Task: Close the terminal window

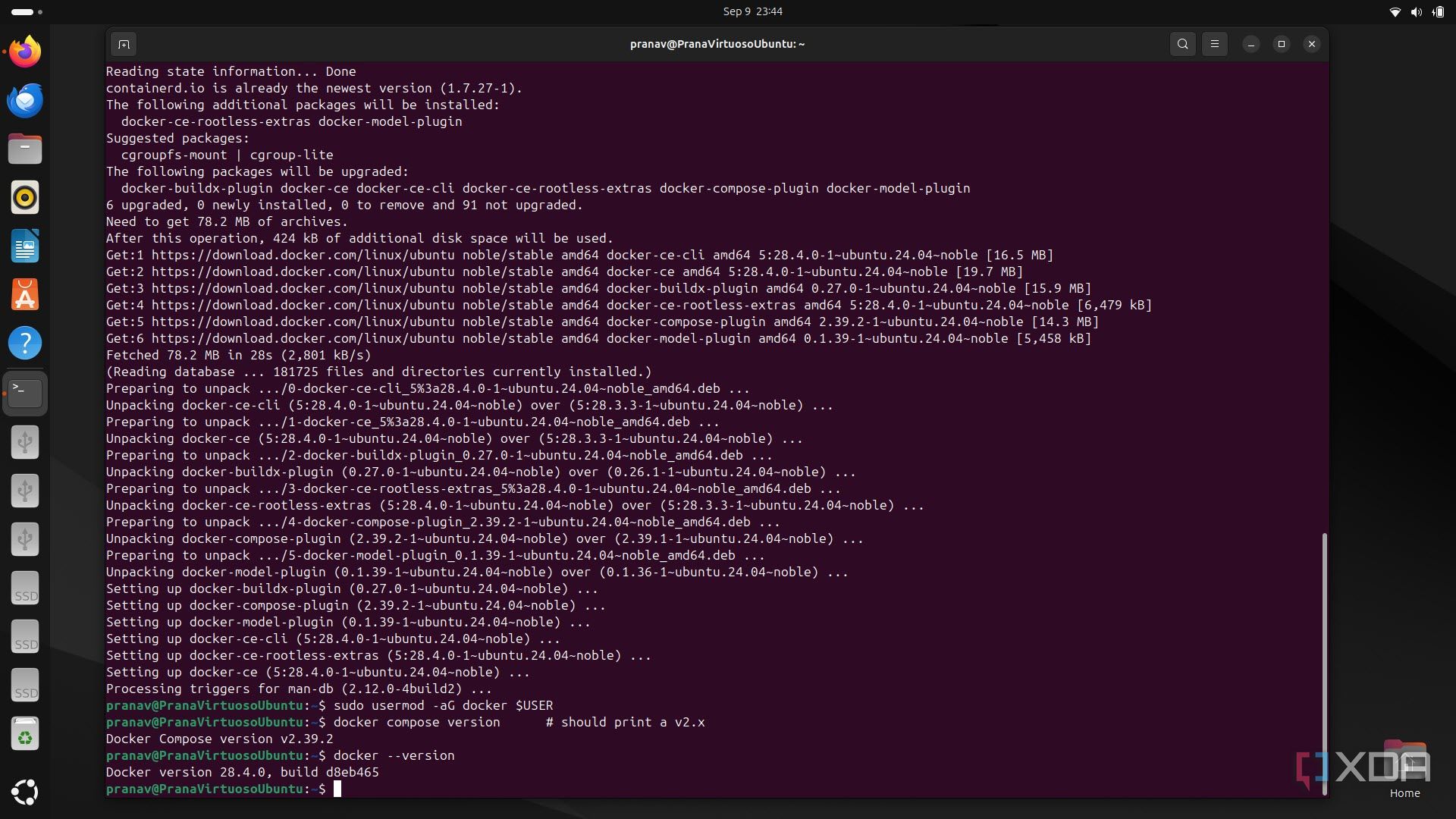Action: [x=1311, y=44]
